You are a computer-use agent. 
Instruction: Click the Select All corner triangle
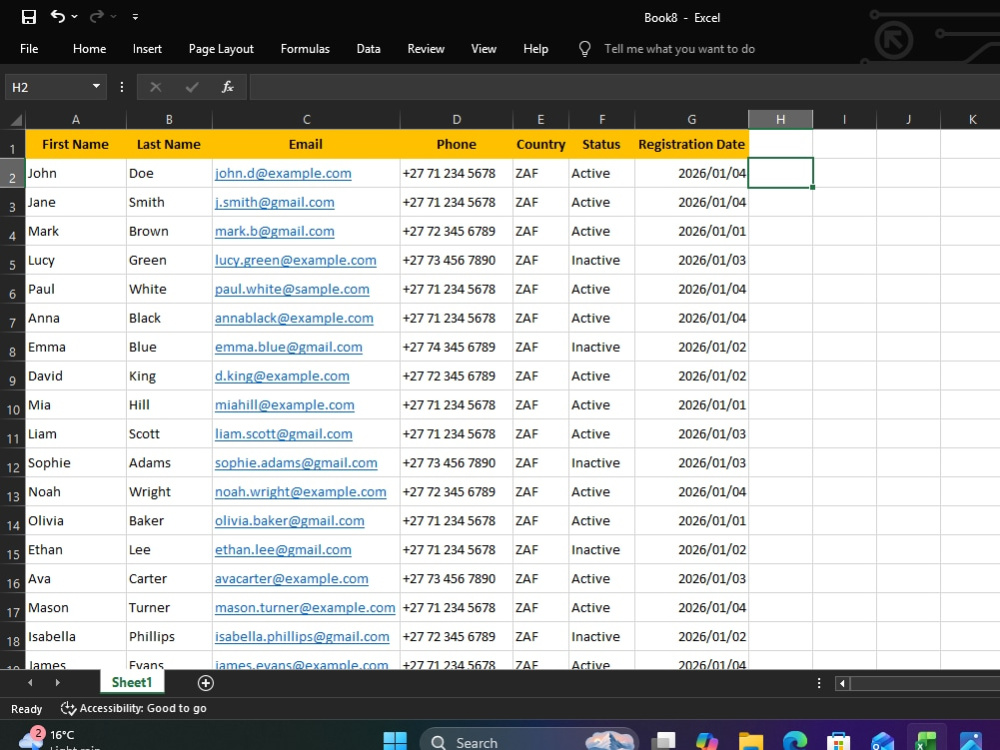point(15,120)
